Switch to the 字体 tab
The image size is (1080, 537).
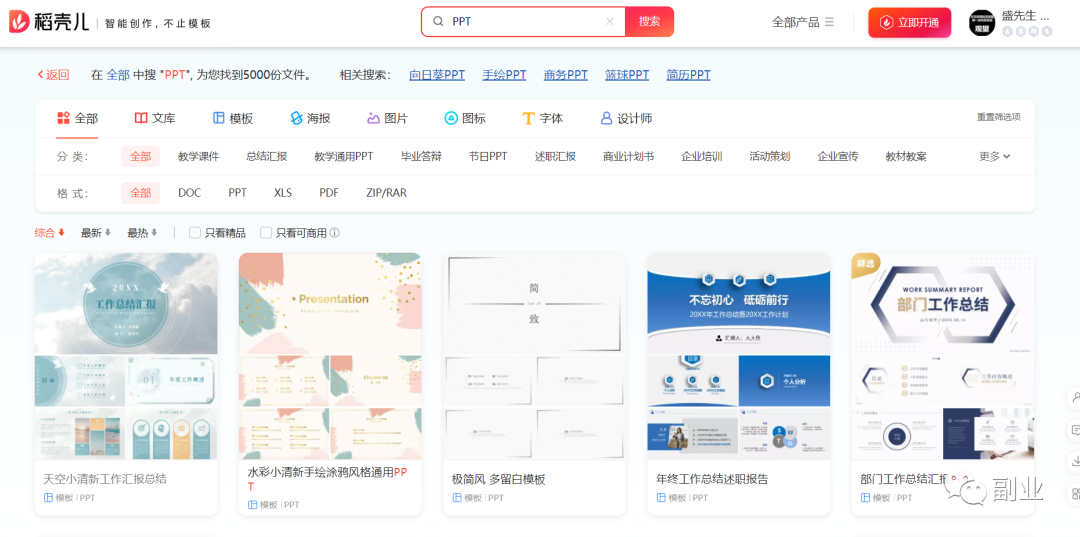pos(542,118)
